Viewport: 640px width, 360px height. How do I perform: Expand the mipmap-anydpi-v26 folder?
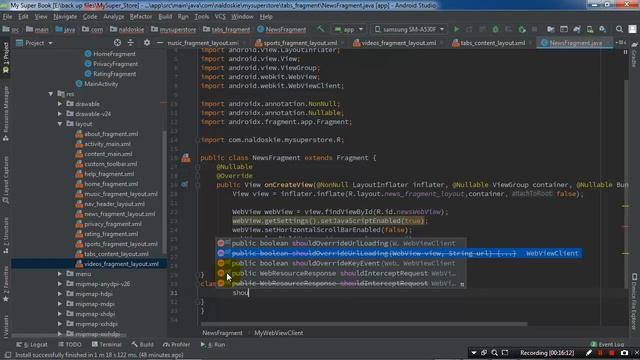click(x=60, y=284)
